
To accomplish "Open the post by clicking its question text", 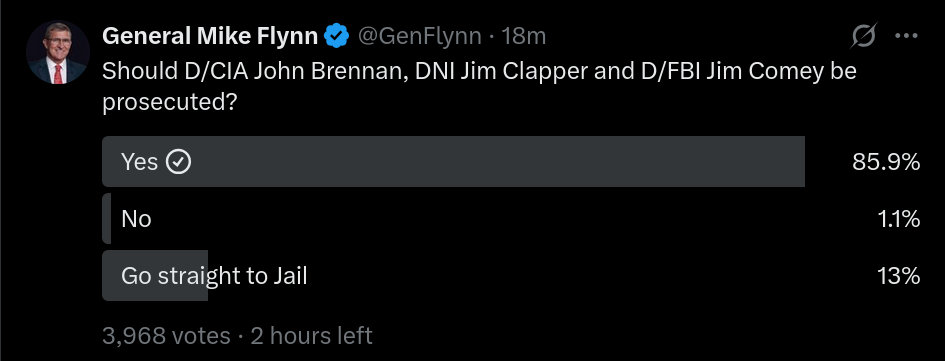I will pos(479,87).
